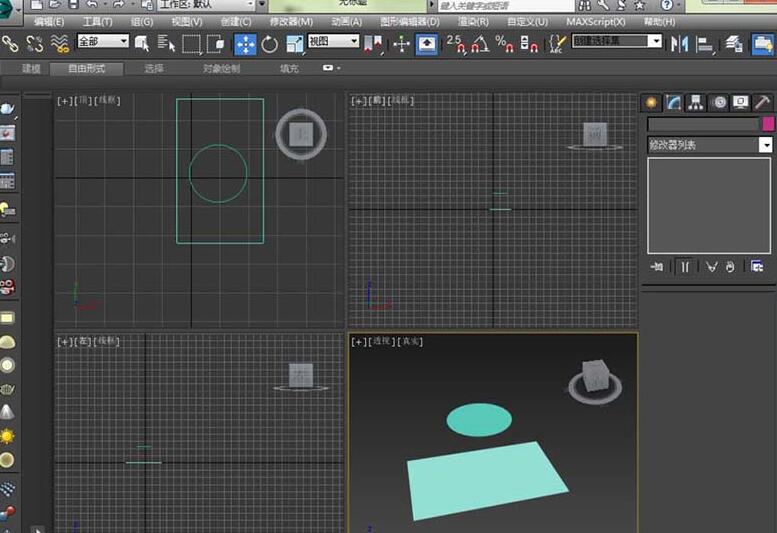The height and width of the screenshot is (533, 777).
Task: Toggle angle snap
Action: [480, 43]
